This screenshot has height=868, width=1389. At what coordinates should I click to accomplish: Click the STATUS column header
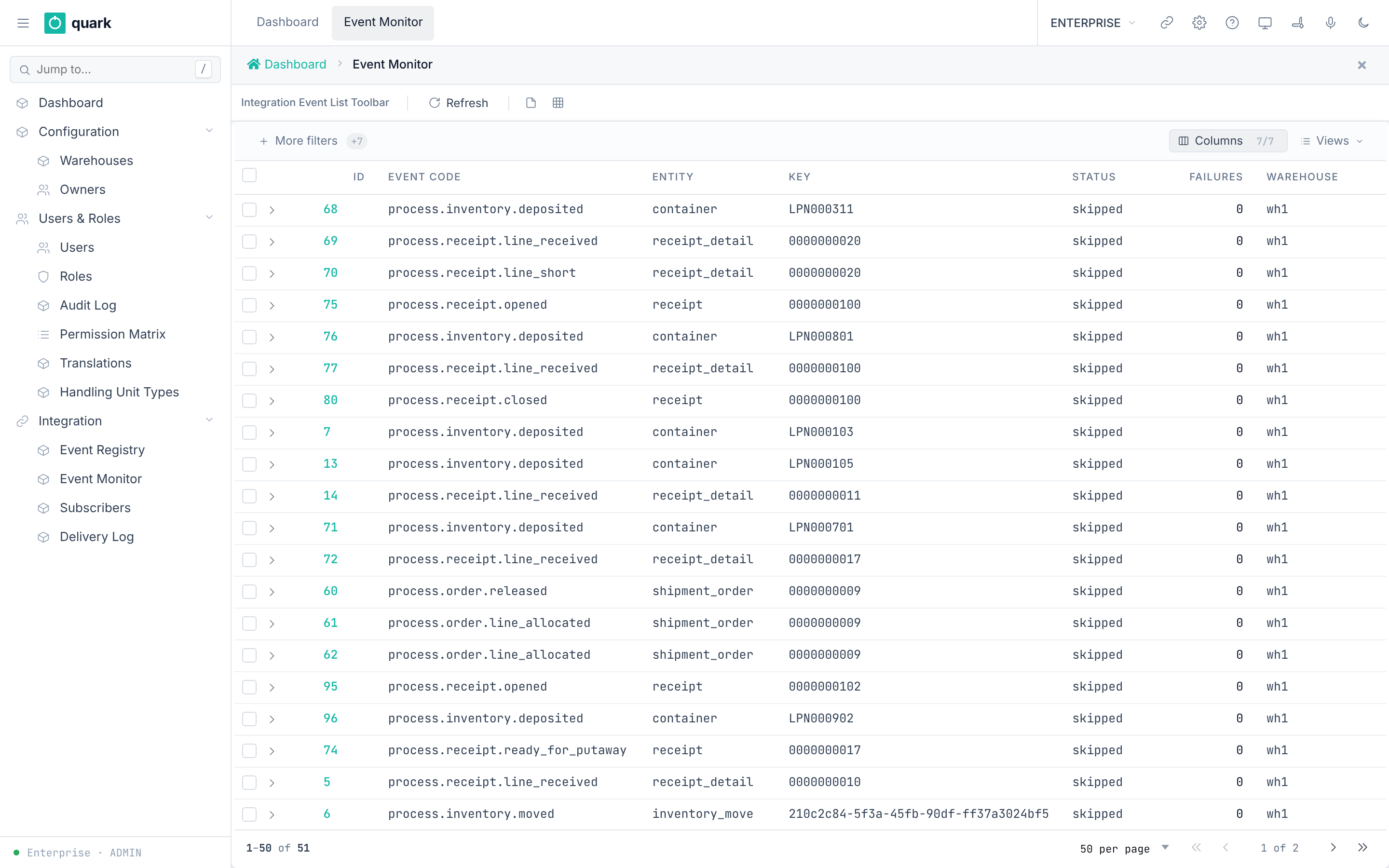point(1093,177)
